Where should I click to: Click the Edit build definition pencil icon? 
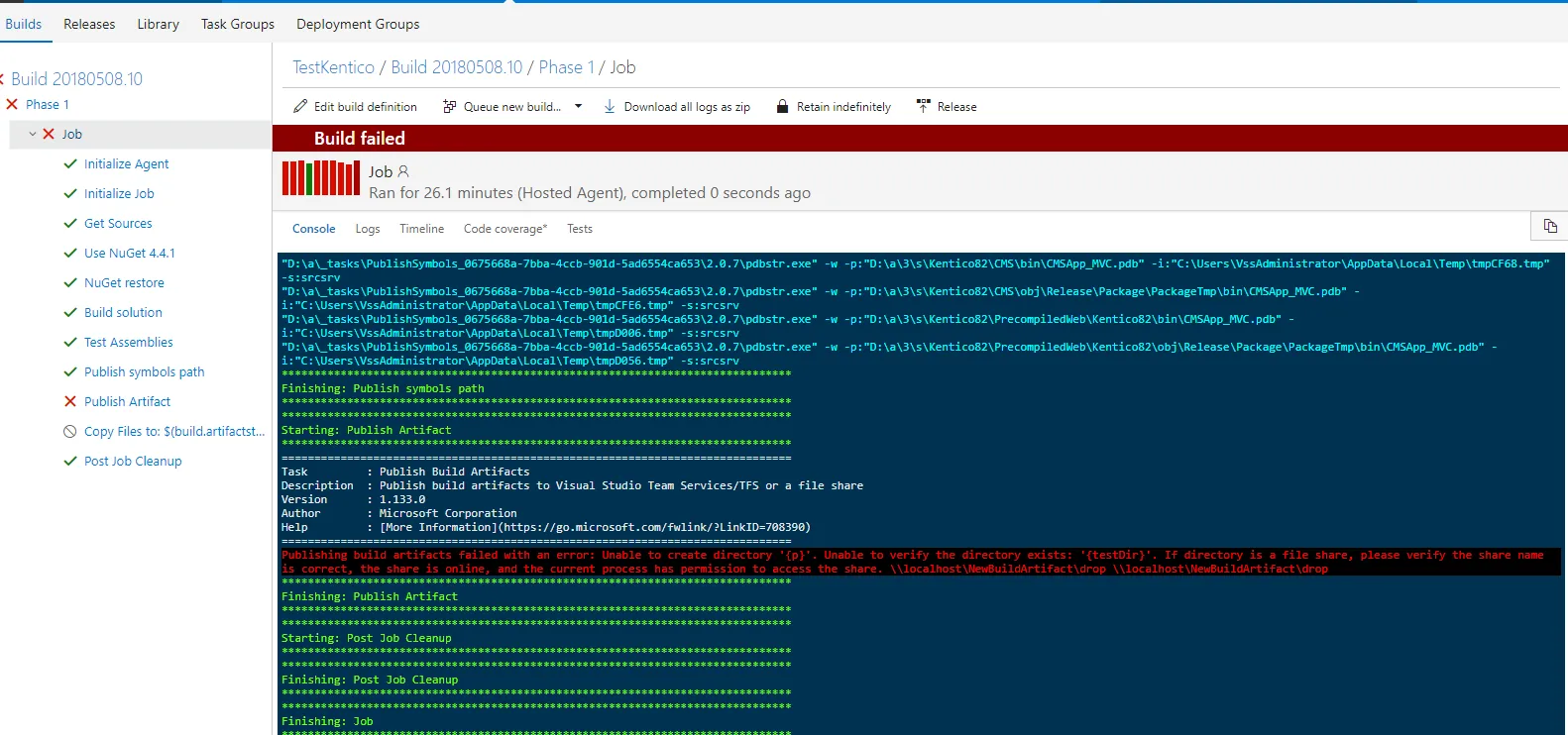click(300, 106)
